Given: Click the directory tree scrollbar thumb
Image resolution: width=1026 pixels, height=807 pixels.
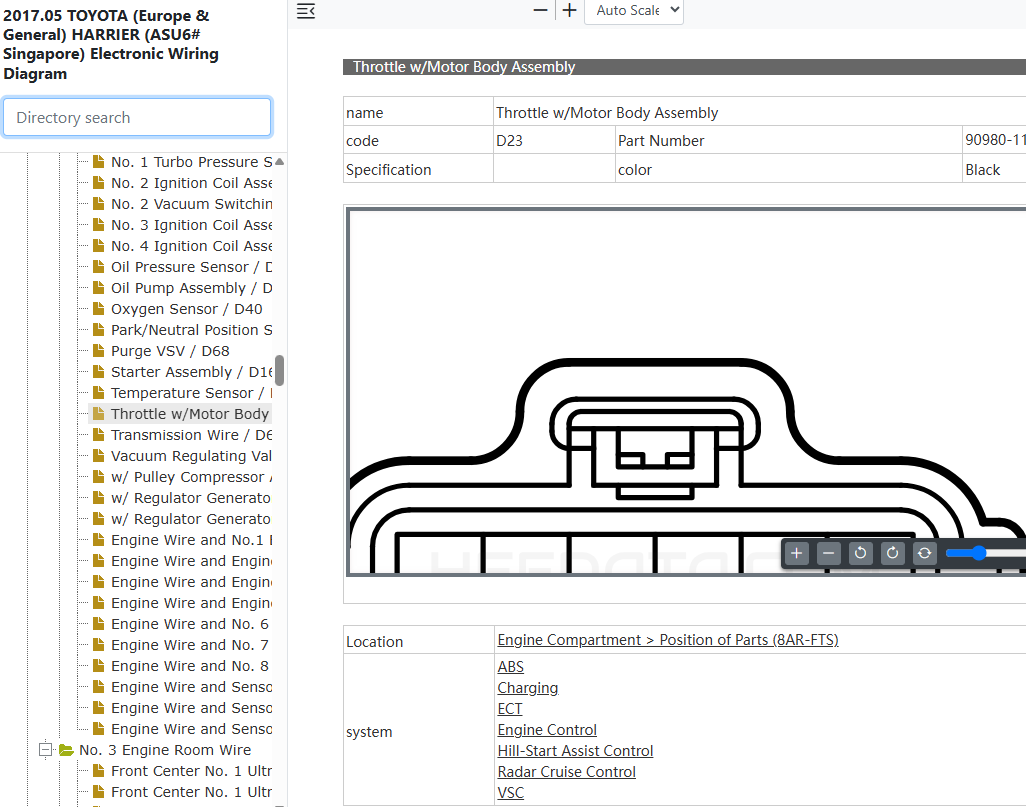Looking at the screenshot, I should [279, 370].
